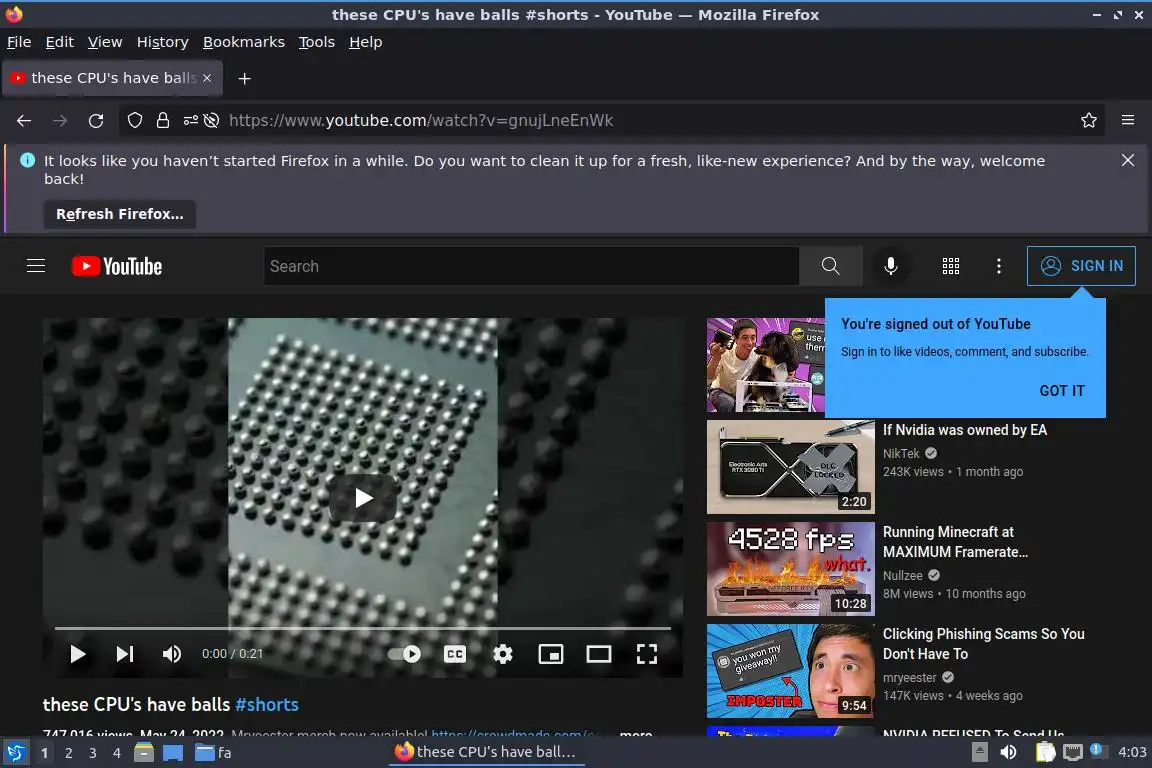
Task: Open the dog and PC thumbnail video
Action: pyautogui.click(x=766, y=365)
